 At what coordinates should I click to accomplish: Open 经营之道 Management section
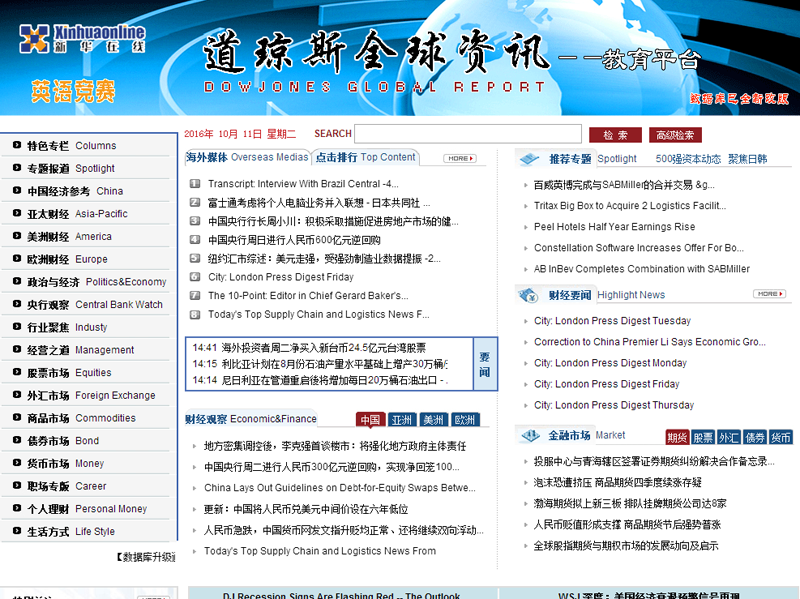[x=81, y=350]
